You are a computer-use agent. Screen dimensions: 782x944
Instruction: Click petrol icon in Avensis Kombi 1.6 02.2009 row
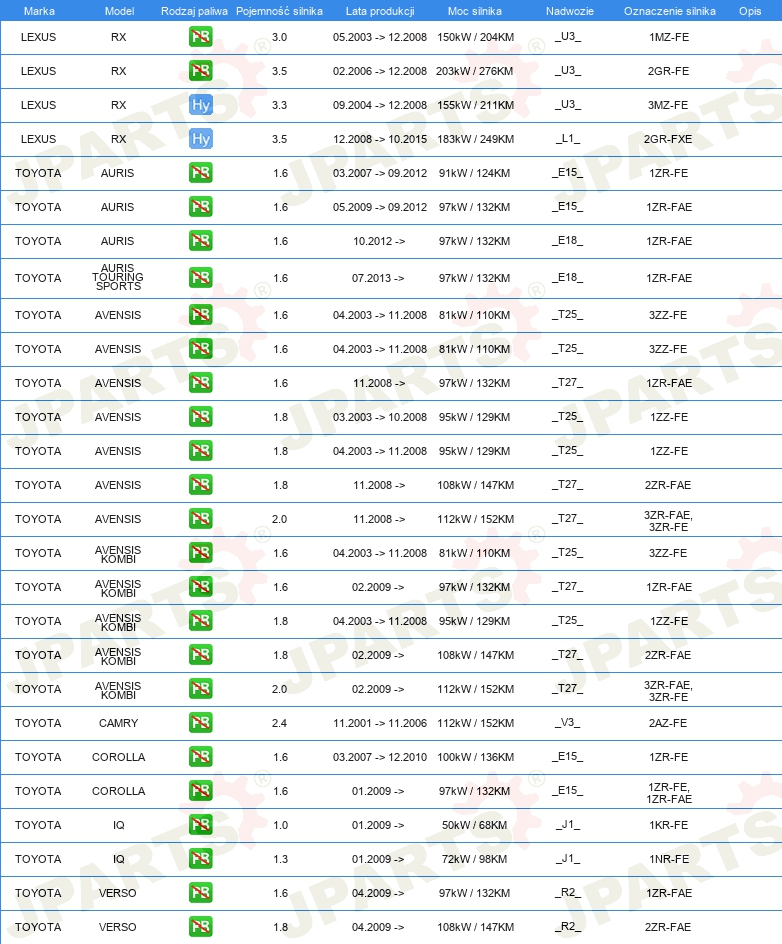(200, 587)
